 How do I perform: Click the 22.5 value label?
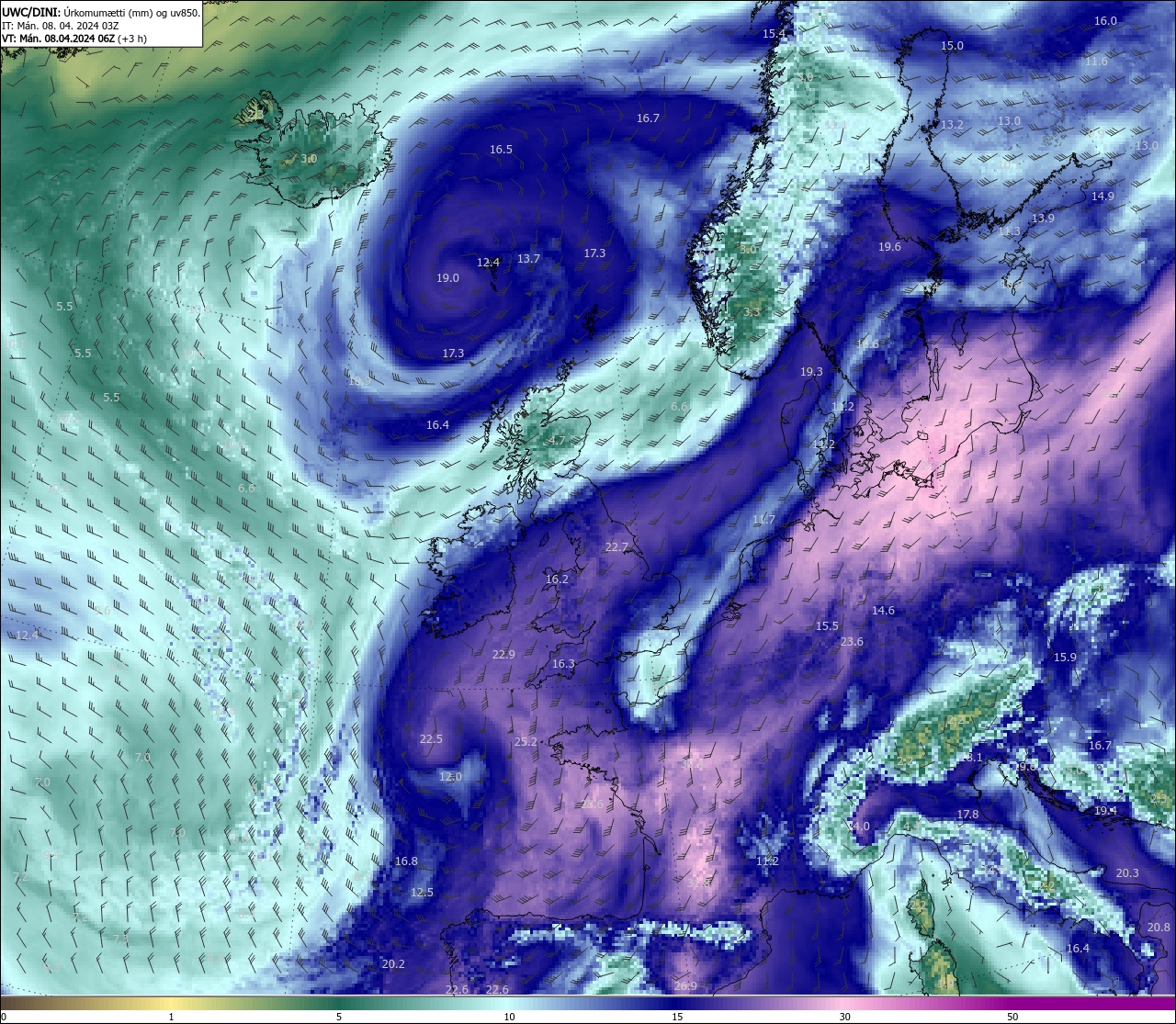coord(431,739)
